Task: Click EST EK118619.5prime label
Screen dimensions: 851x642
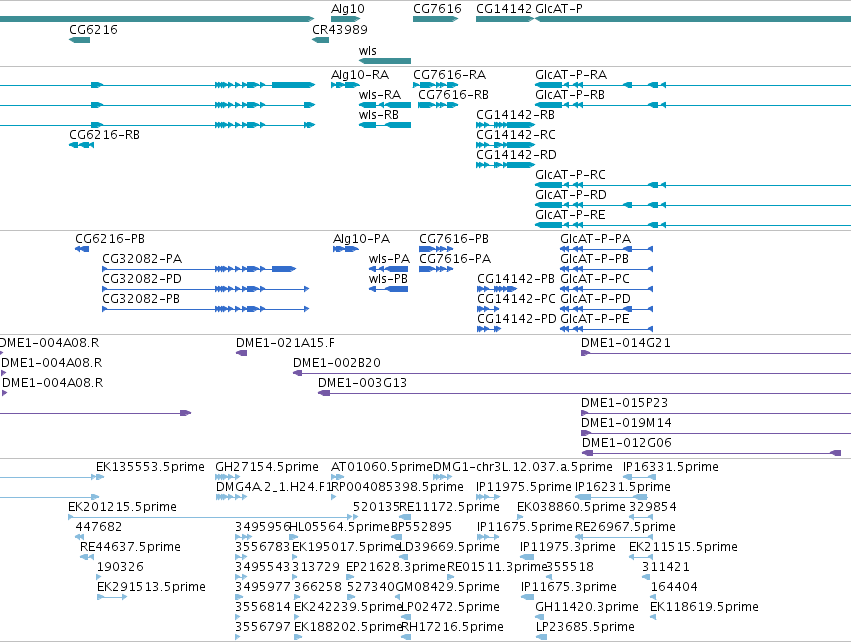Action: coord(704,608)
